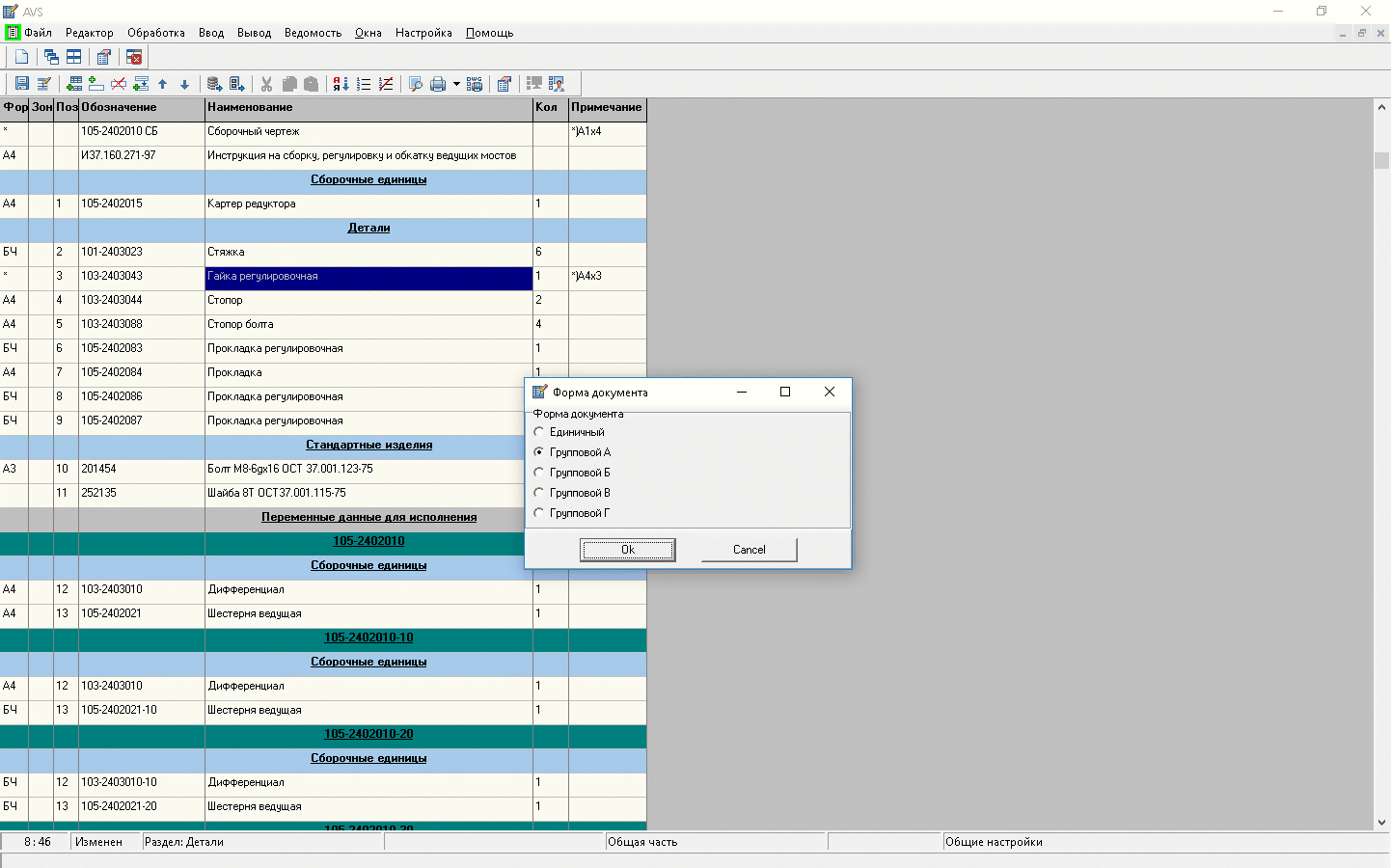Expand the print dropdown arrow
The image size is (1391, 868).
tap(456, 84)
